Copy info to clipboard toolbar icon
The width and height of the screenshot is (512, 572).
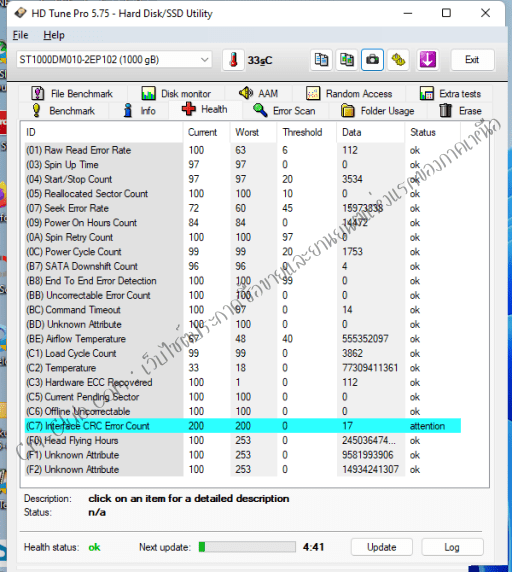click(x=321, y=60)
